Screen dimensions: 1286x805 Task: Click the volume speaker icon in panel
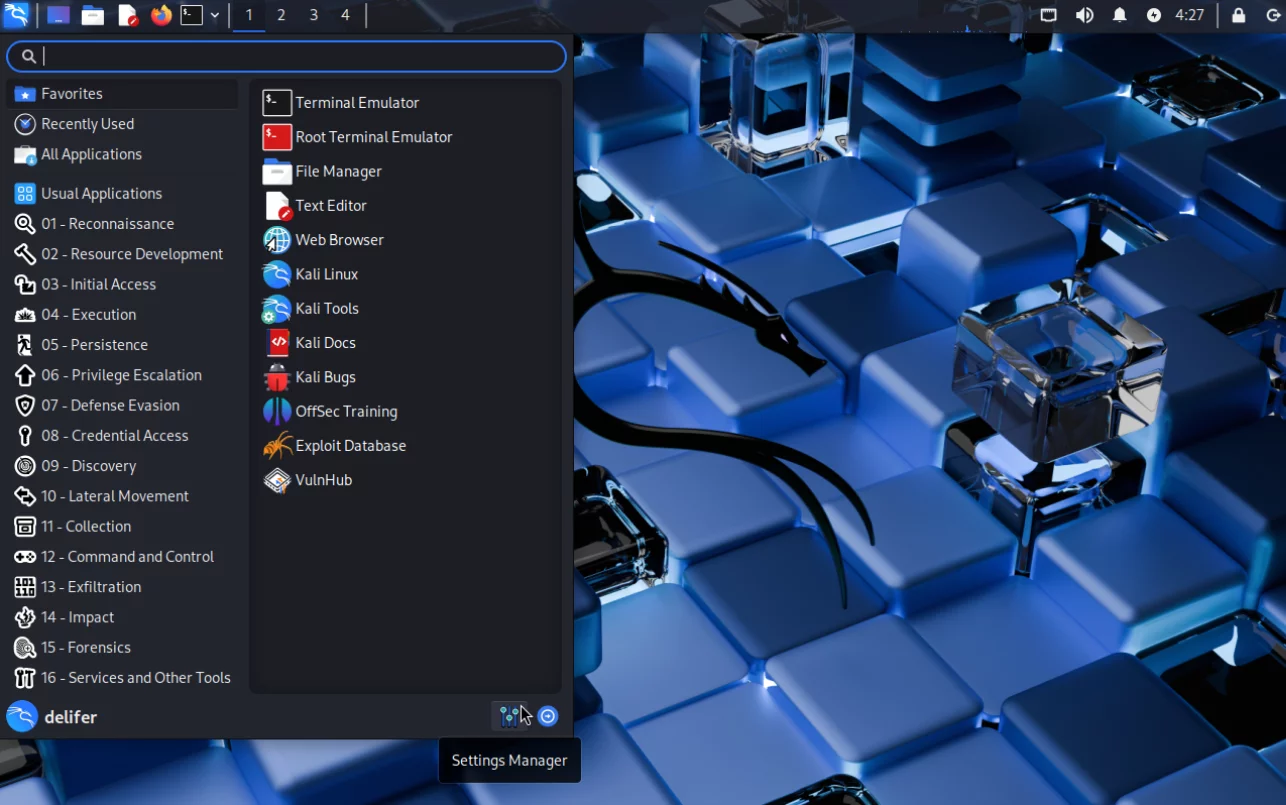click(x=1084, y=15)
